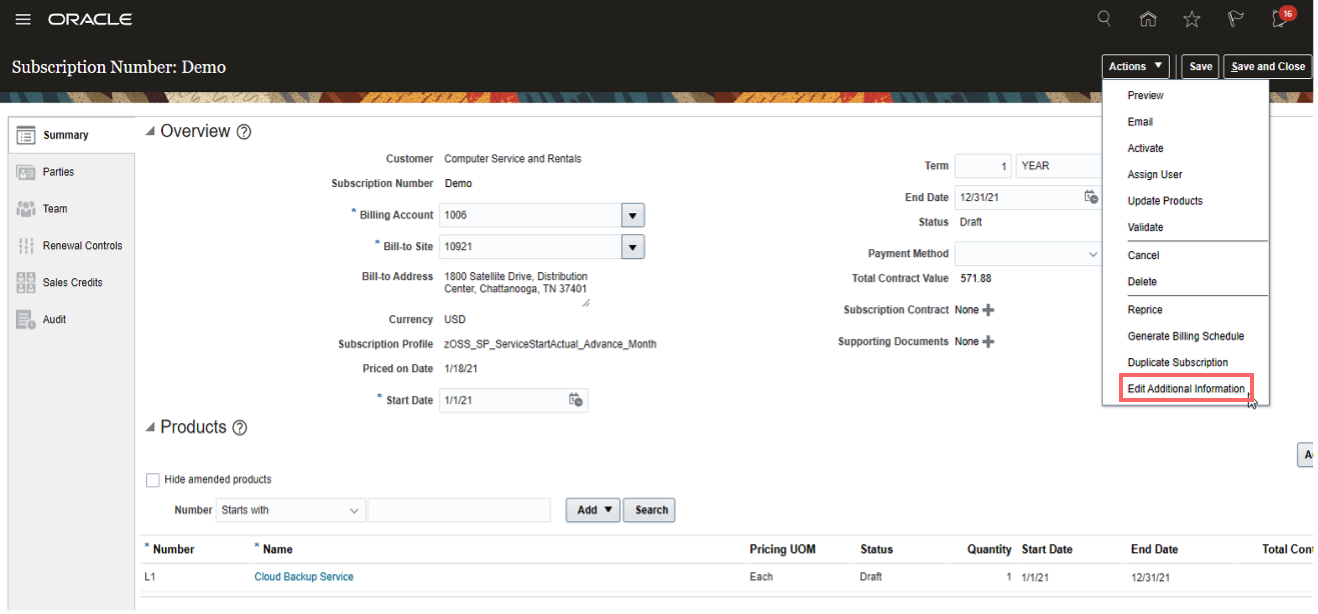Click the Products help question icon
Viewport: 1318px width, 614px height.
pos(239,428)
